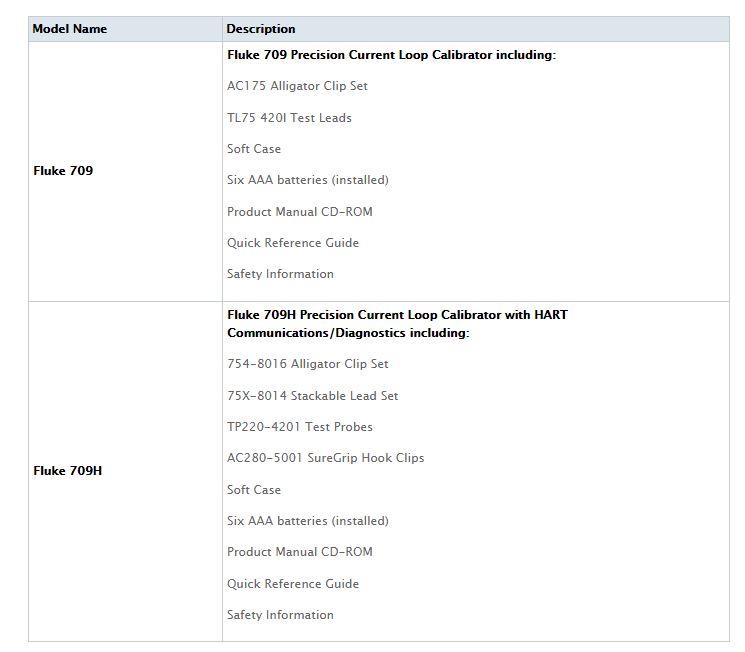Click 'Soft Case' in the Fluke 709 row
The image size is (745, 652).
point(254,149)
